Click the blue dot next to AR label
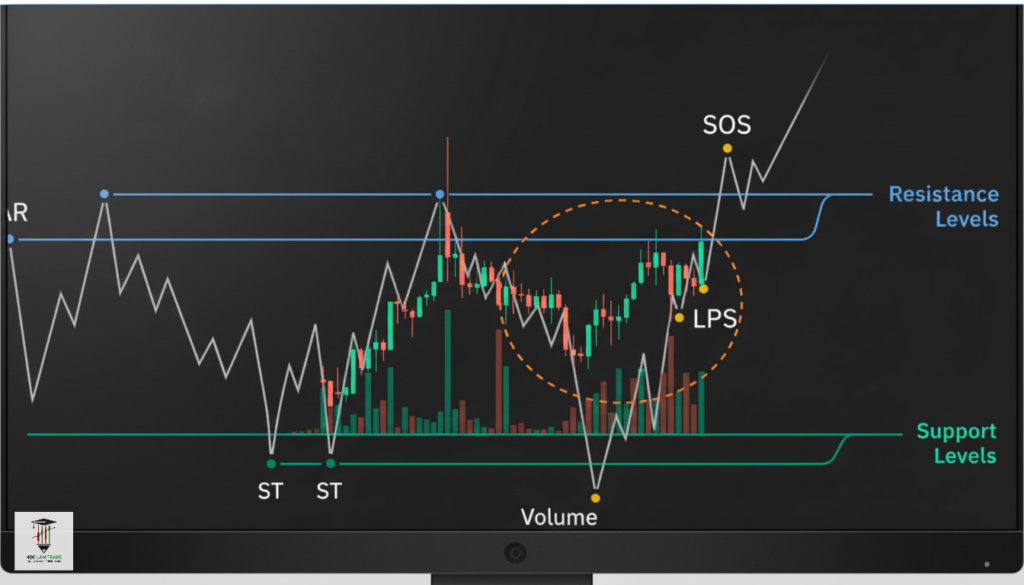1024x585 pixels. click(x=10, y=240)
